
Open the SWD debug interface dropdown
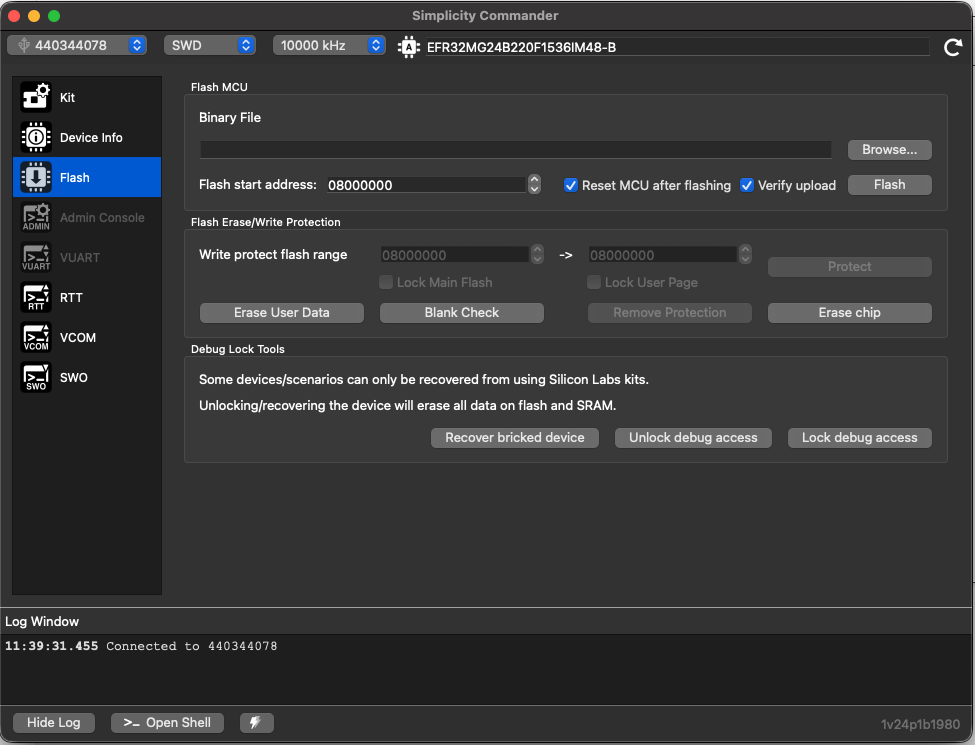pos(210,45)
